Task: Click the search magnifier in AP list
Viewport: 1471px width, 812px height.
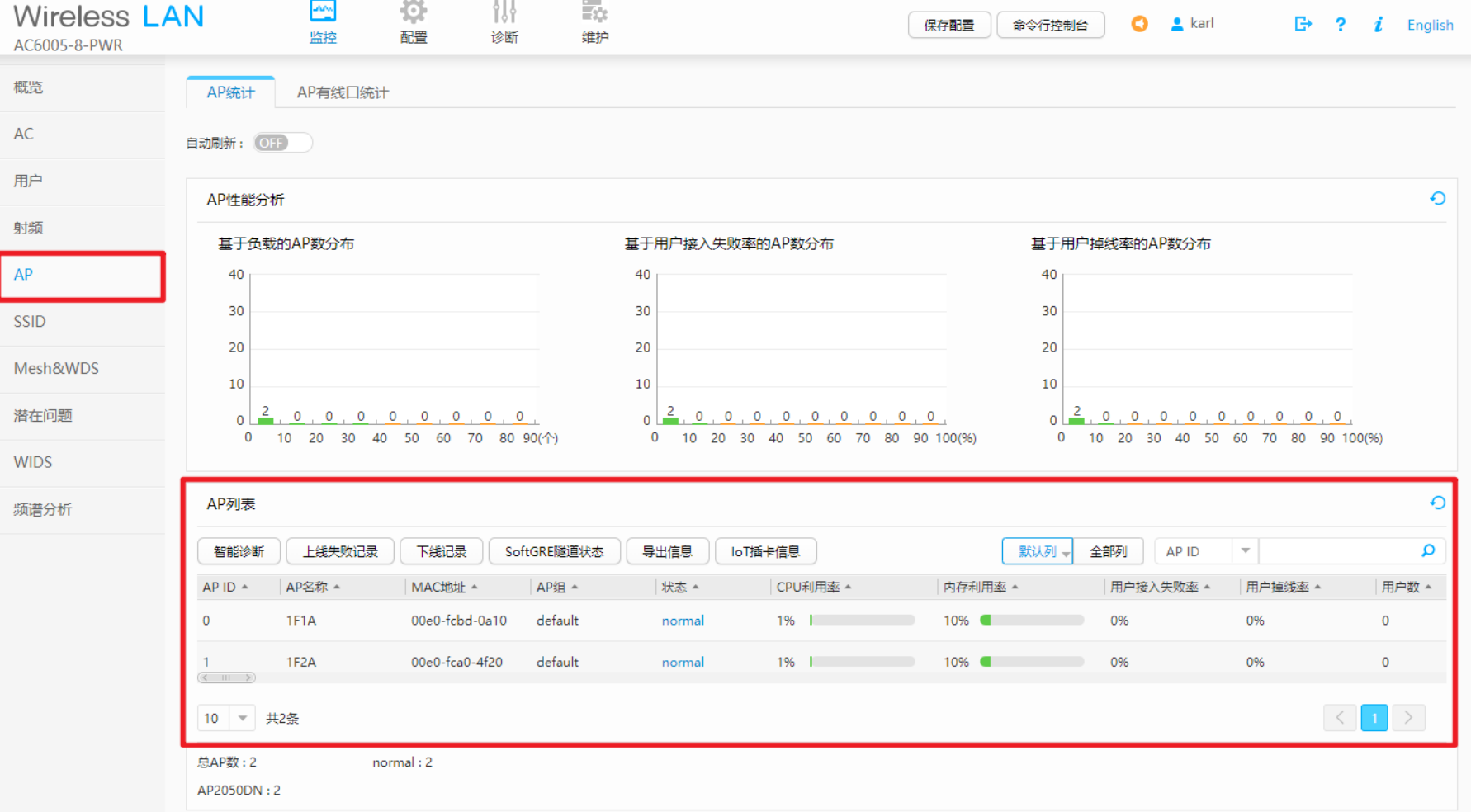Action: click(x=1428, y=550)
